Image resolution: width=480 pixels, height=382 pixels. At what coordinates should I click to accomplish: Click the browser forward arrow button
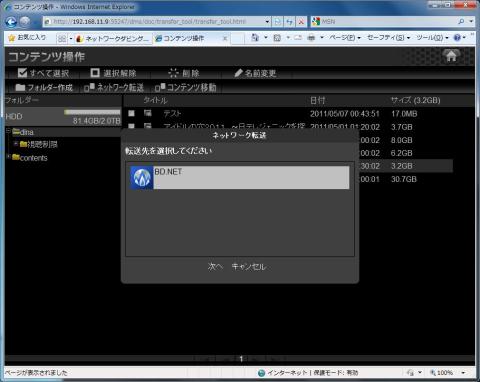[25, 22]
